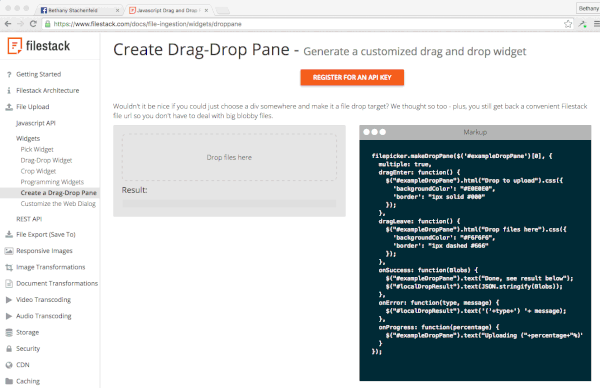This screenshot has height=388, width=600.
Task: Open the Programming Widgets page
Action: pos(52,182)
